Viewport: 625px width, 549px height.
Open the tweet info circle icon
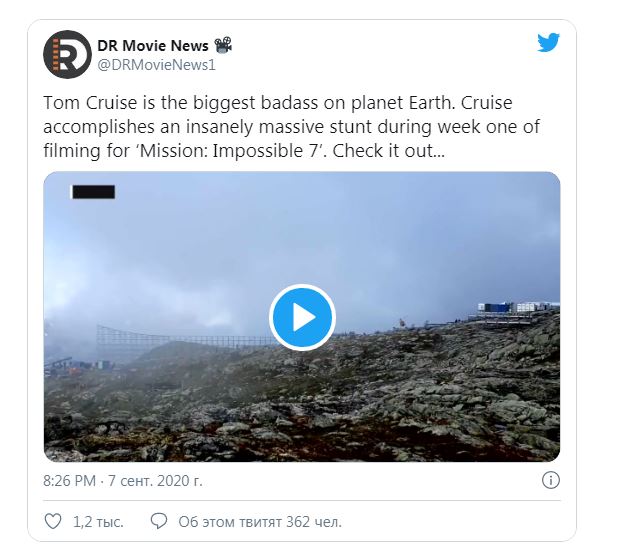[550, 481]
